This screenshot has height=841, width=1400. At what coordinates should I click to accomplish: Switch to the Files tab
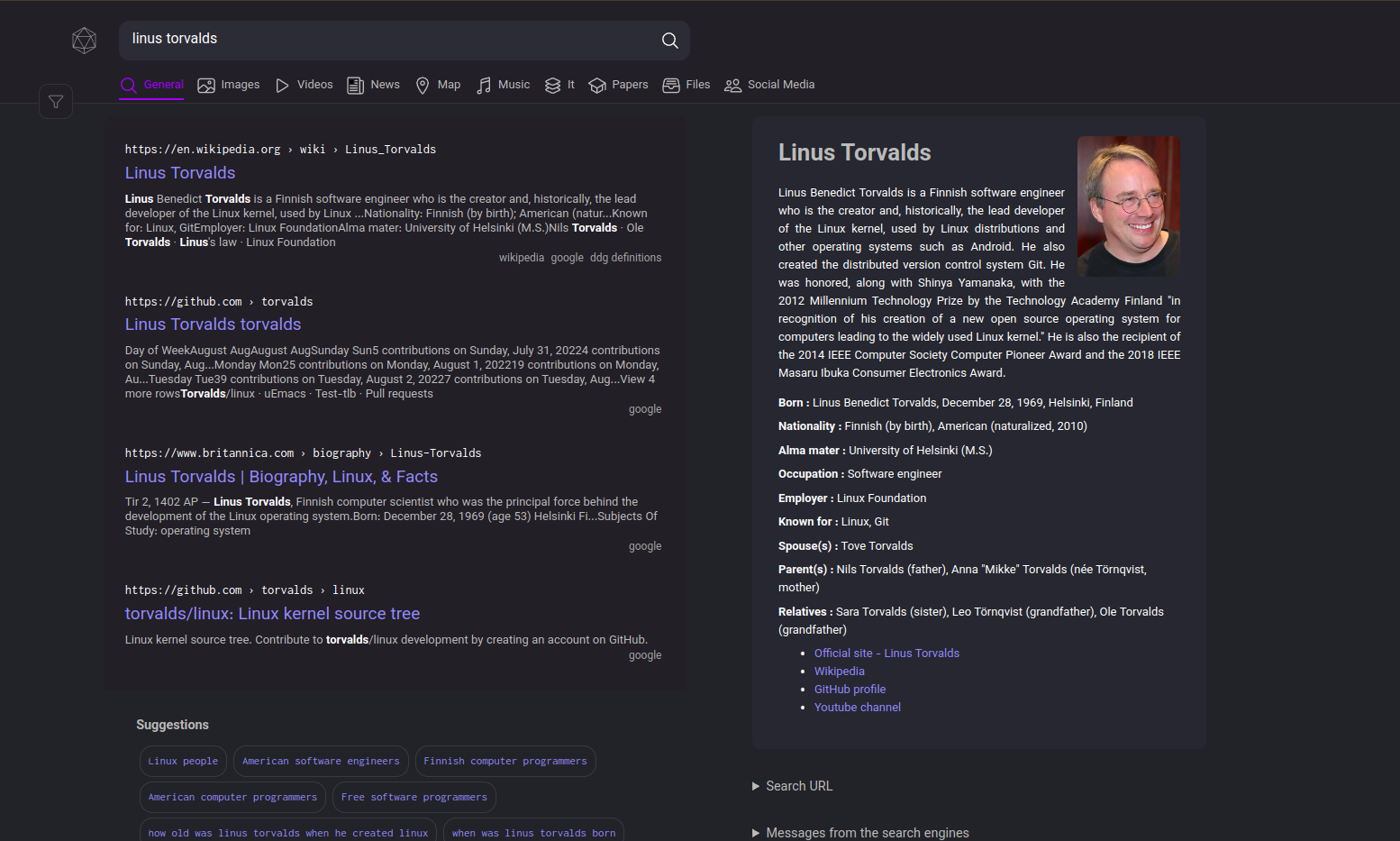pos(686,86)
